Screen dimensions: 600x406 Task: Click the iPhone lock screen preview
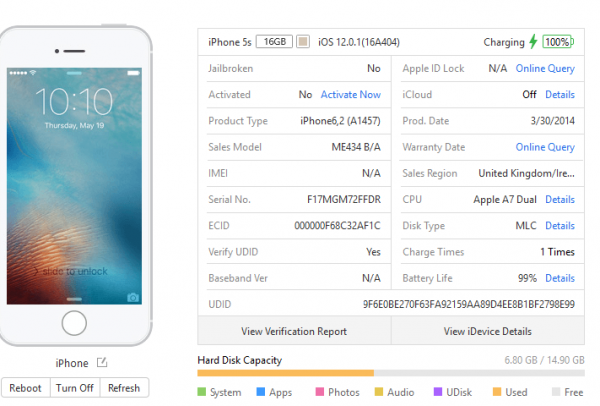[x=74, y=186]
